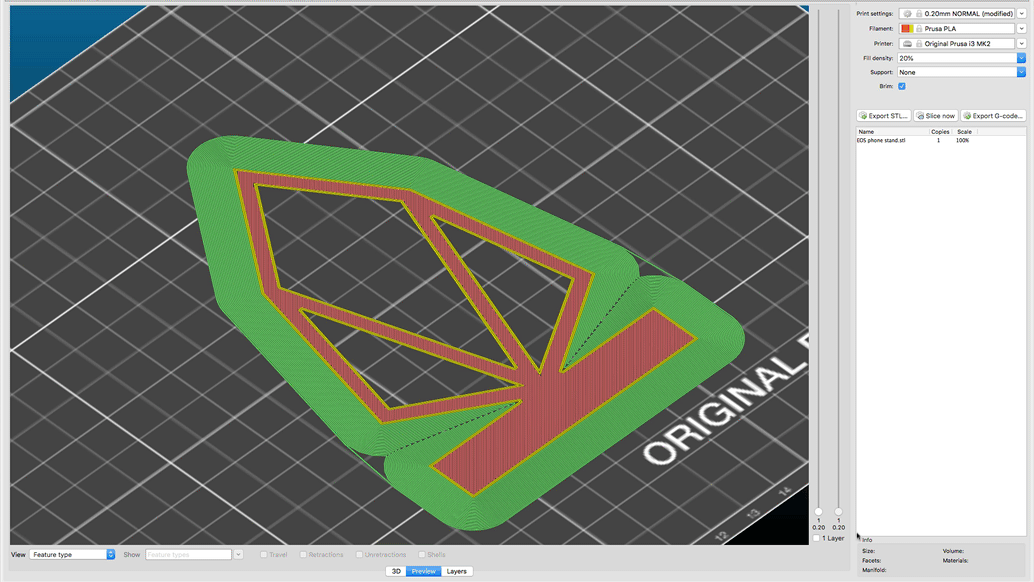Screen dimensions: 1034x582
Task: Click the Slice now button label
Action: (940, 116)
